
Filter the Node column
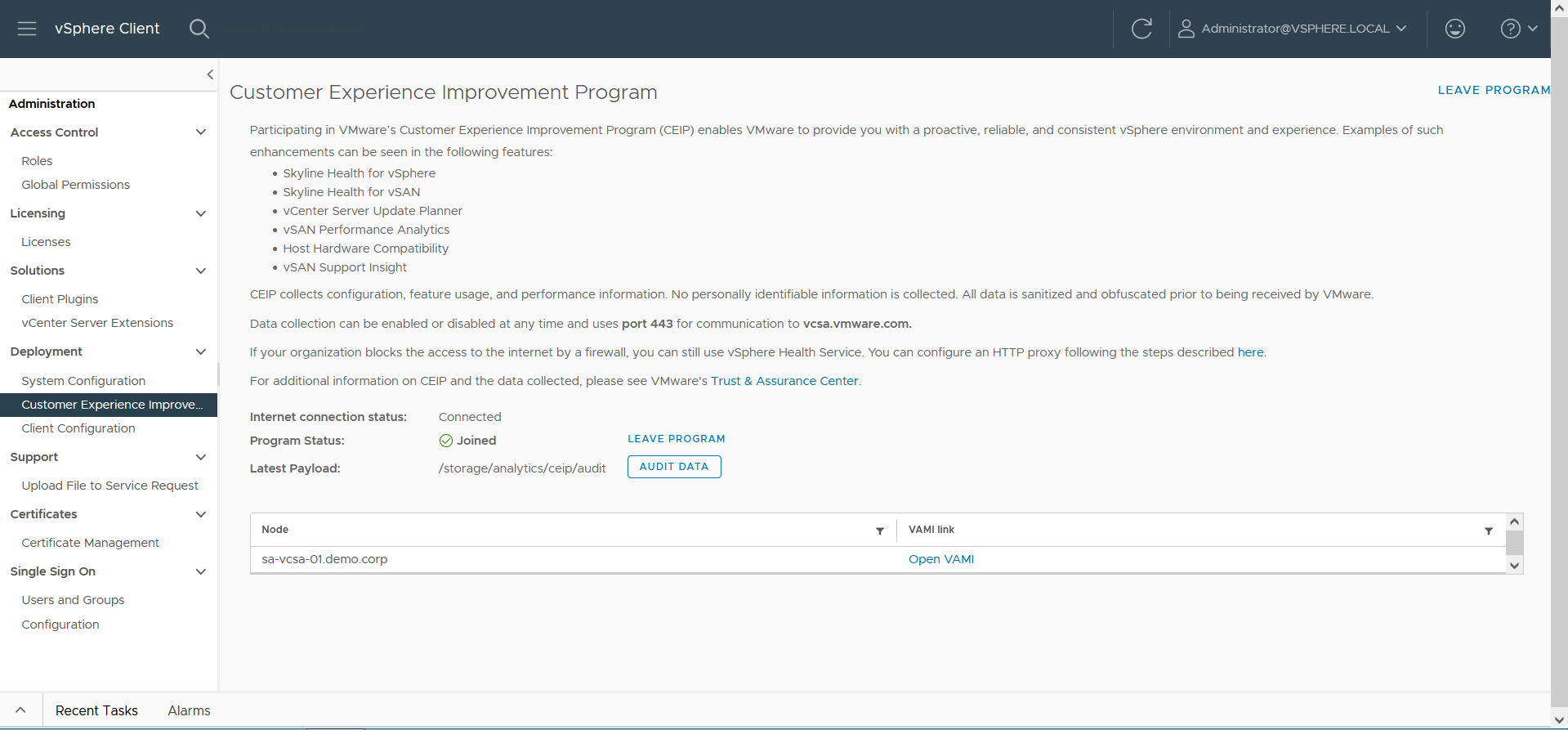tap(880, 531)
